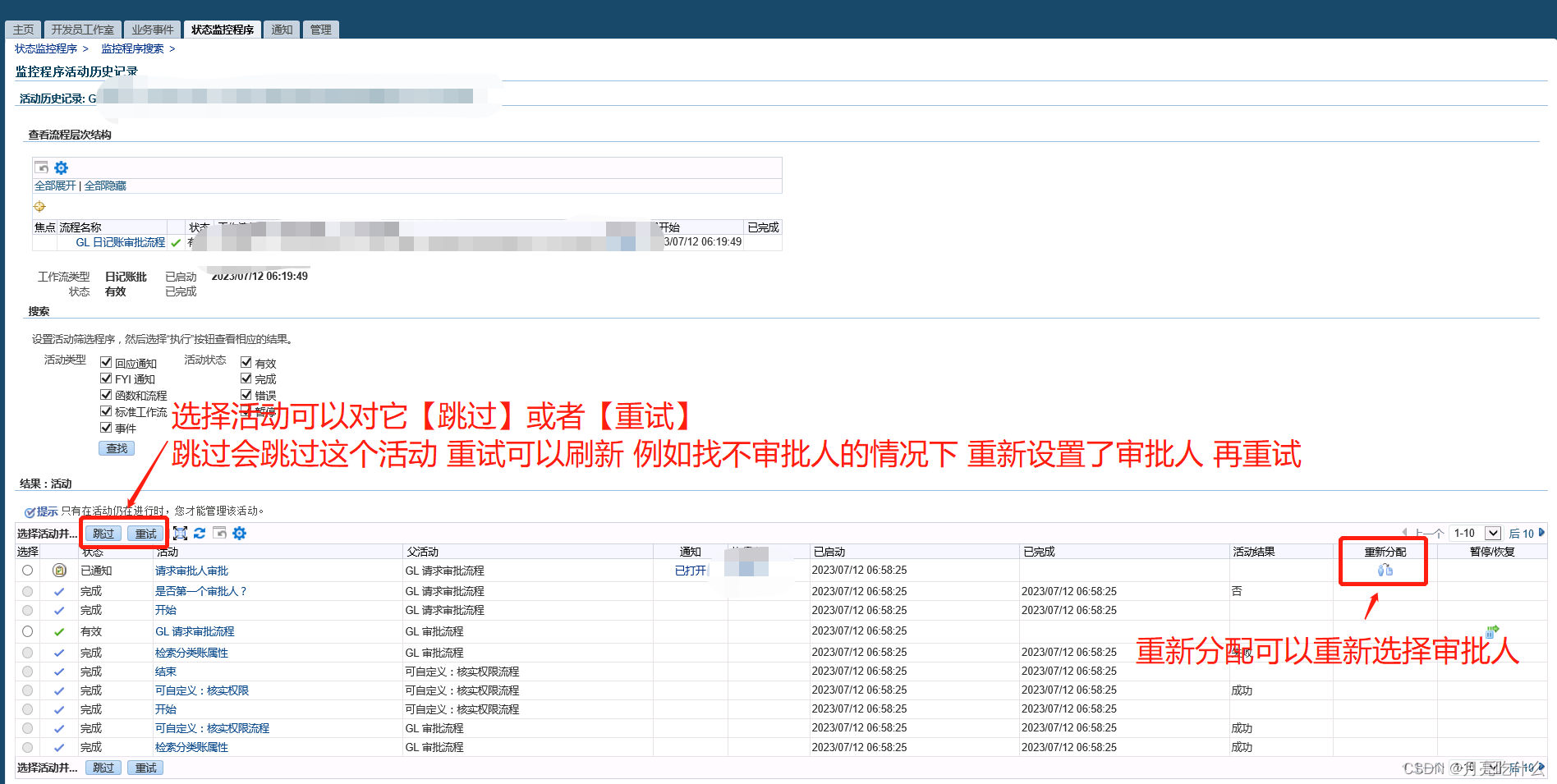Click 已启动 column header
This screenshot has height=784, width=1557.
tap(829, 552)
